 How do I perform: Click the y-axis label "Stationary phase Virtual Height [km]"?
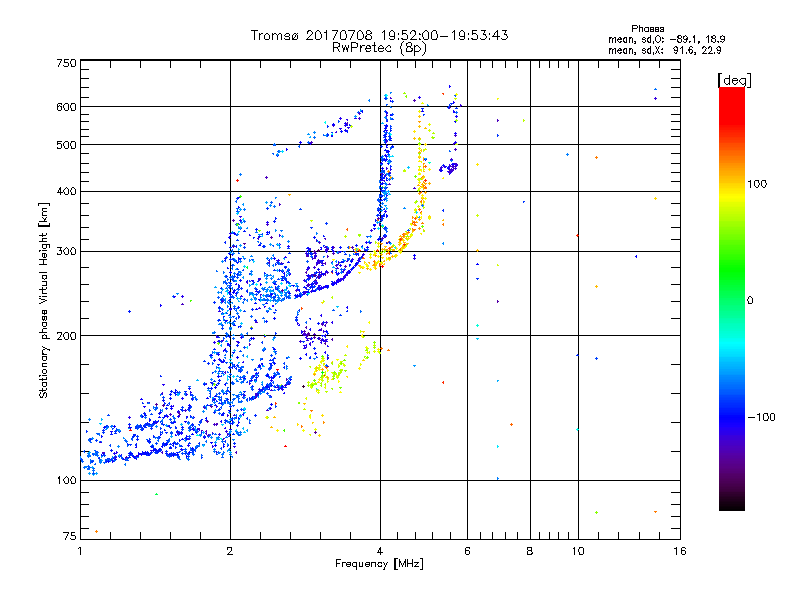(x=43, y=300)
